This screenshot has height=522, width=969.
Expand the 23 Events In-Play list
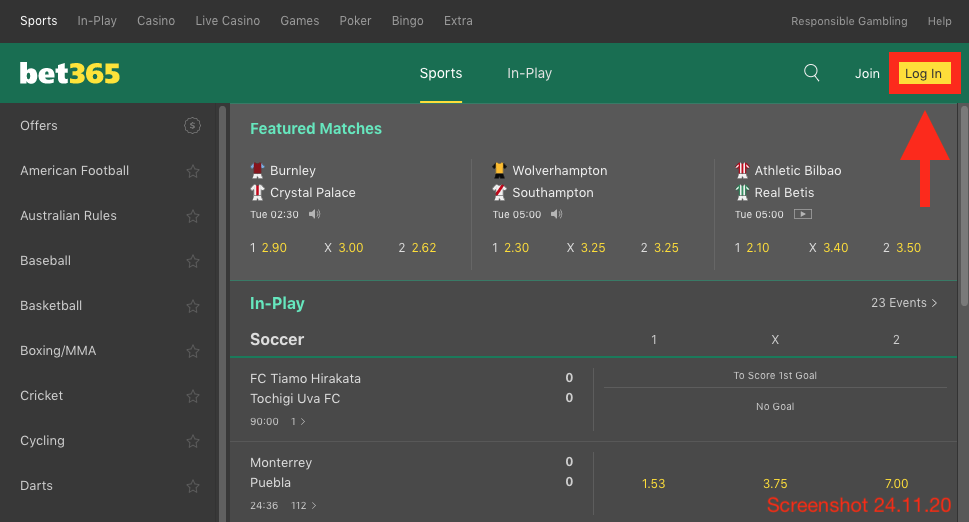pyautogui.click(x=904, y=303)
